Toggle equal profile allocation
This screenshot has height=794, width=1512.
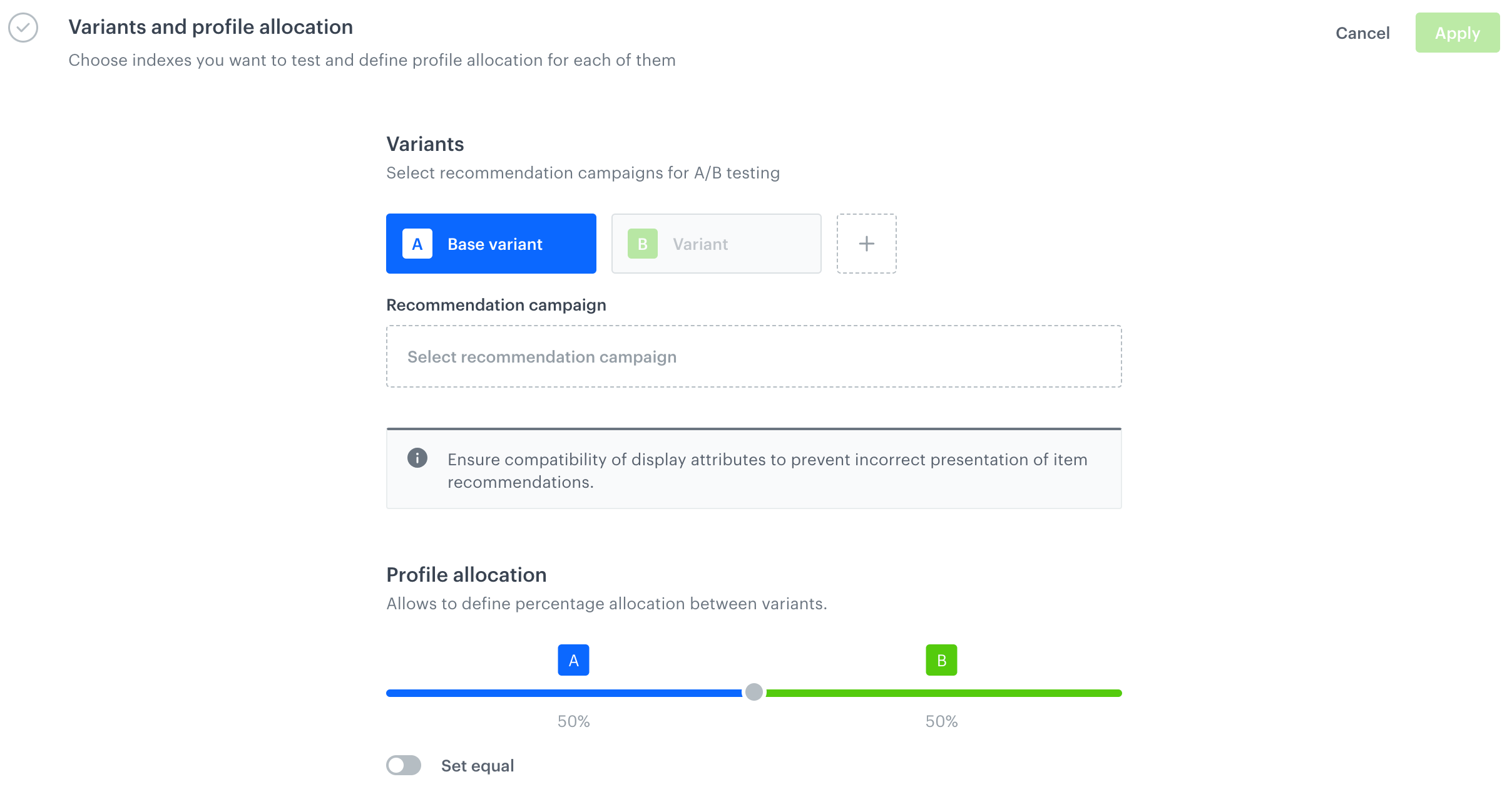click(404, 765)
